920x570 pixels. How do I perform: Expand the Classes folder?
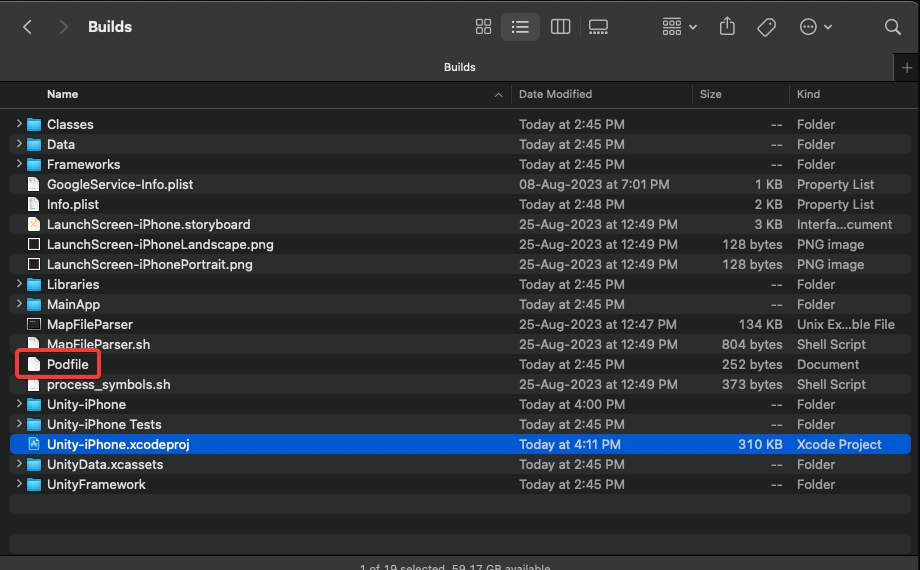[19, 124]
